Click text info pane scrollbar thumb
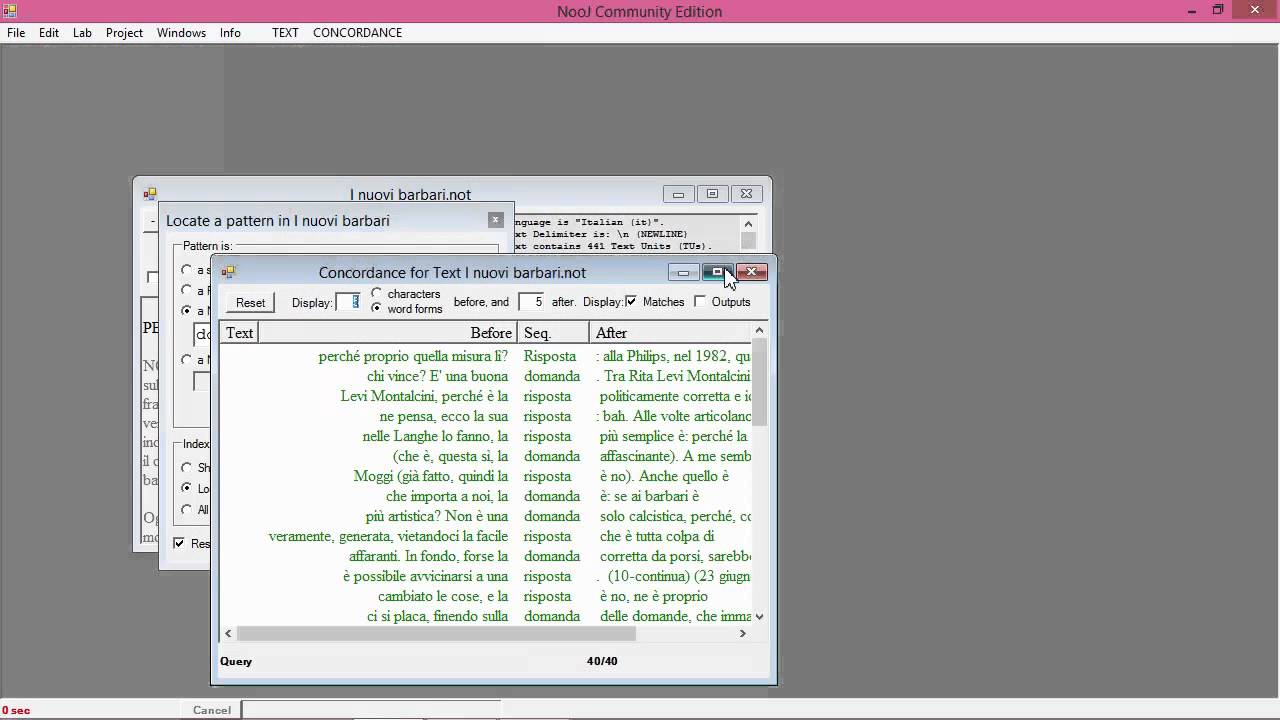This screenshot has width=1280, height=720. click(748, 241)
